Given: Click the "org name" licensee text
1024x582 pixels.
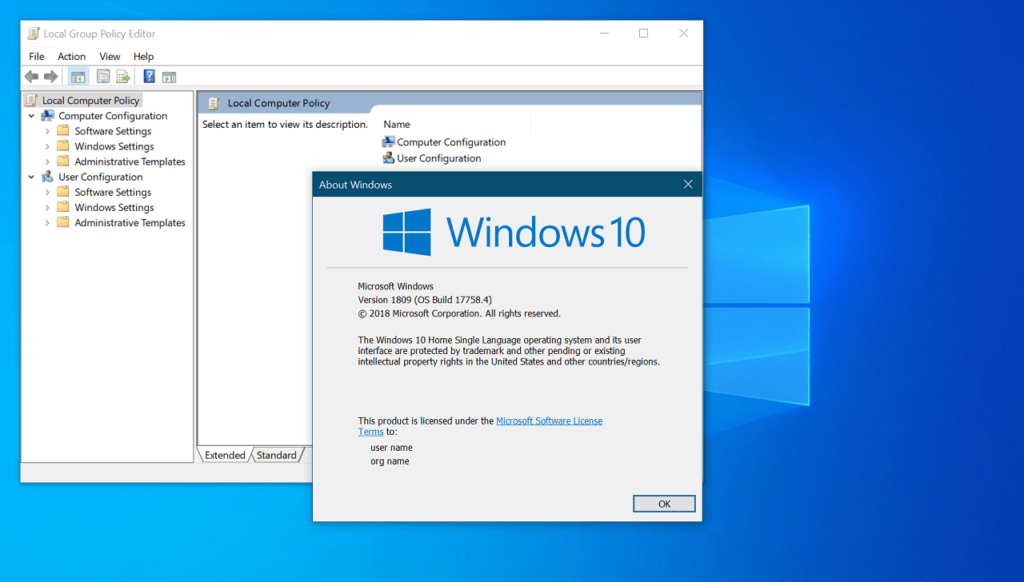Looking at the screenshot, I should 390,461.
